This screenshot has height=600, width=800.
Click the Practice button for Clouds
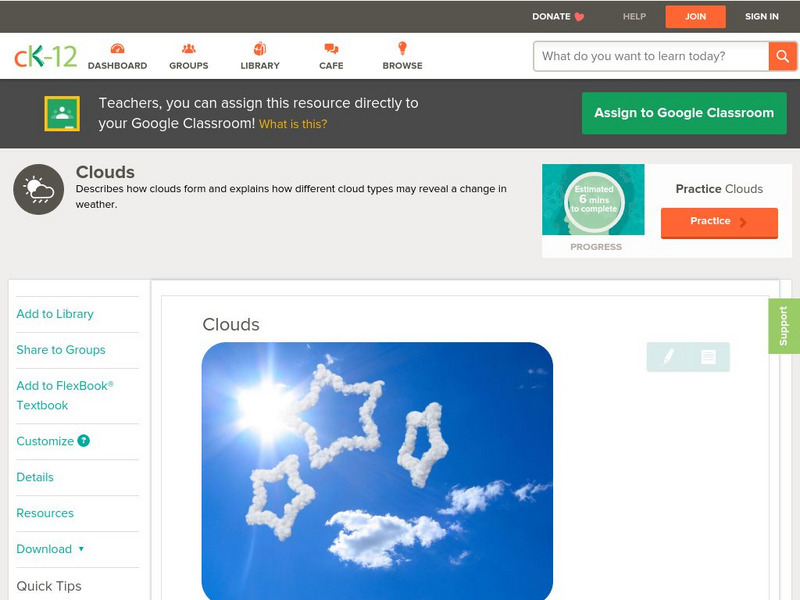pyautogui.click(x=719, y=222)
